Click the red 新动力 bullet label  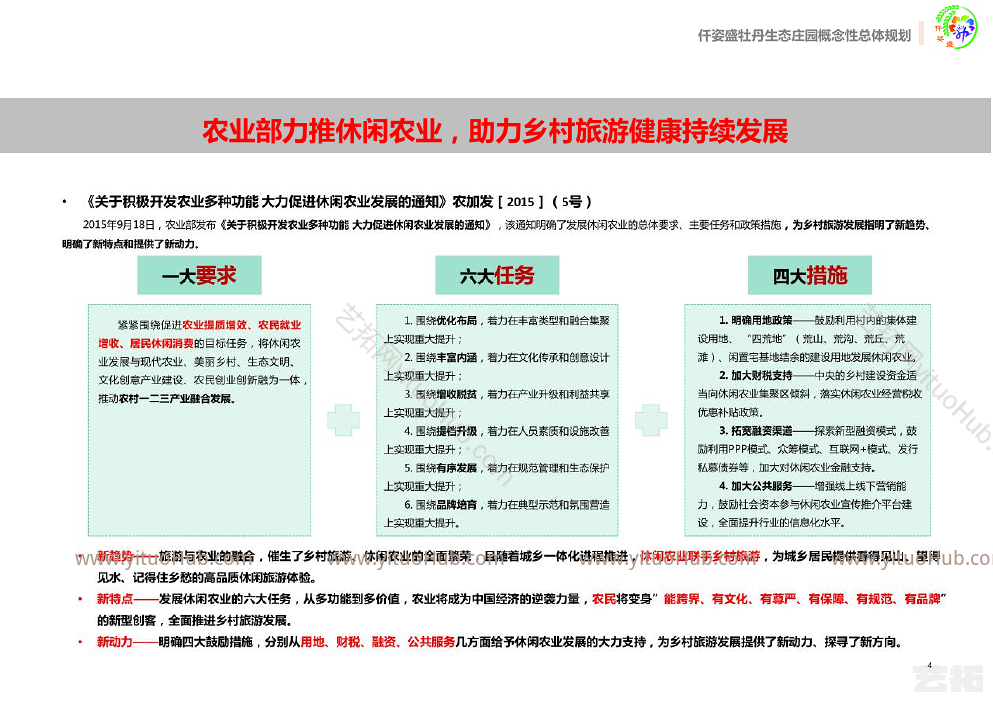click(115, 642)
